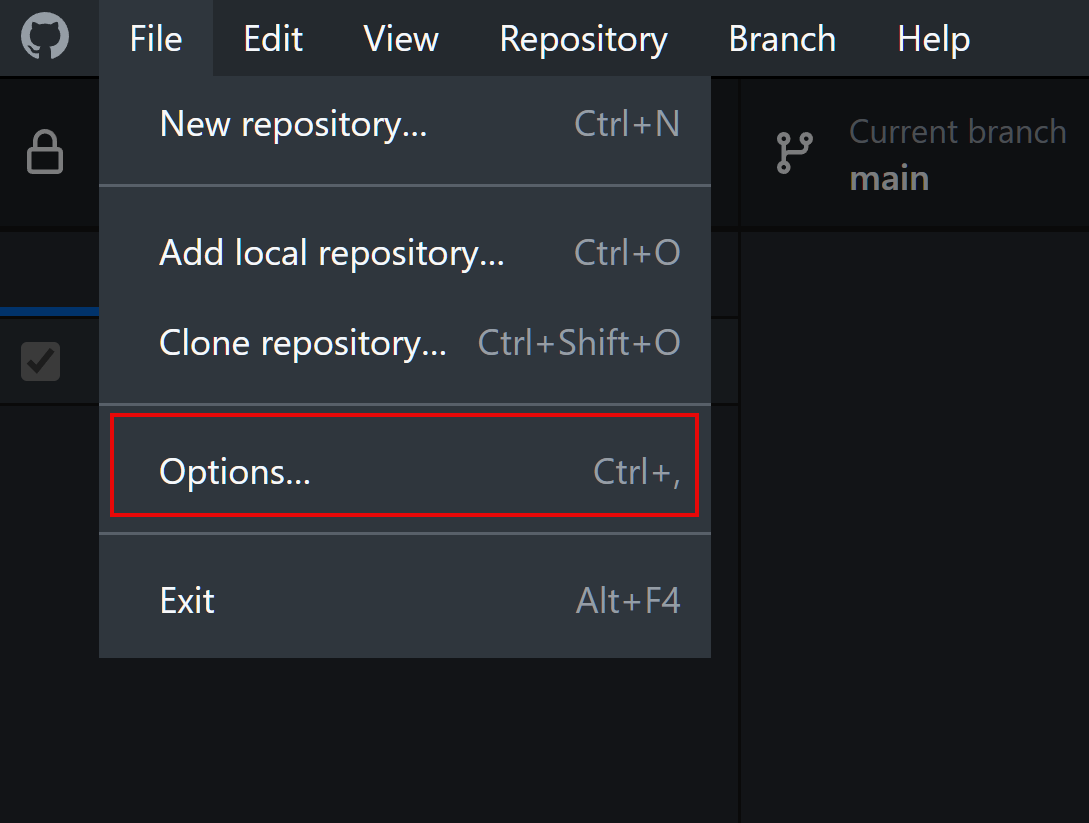Open Options... from the File menu
1089x823 pixels.
[x=405, y=472]
